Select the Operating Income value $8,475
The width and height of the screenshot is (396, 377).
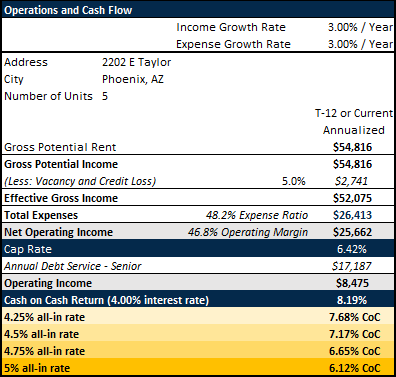(x=352, y=283)
